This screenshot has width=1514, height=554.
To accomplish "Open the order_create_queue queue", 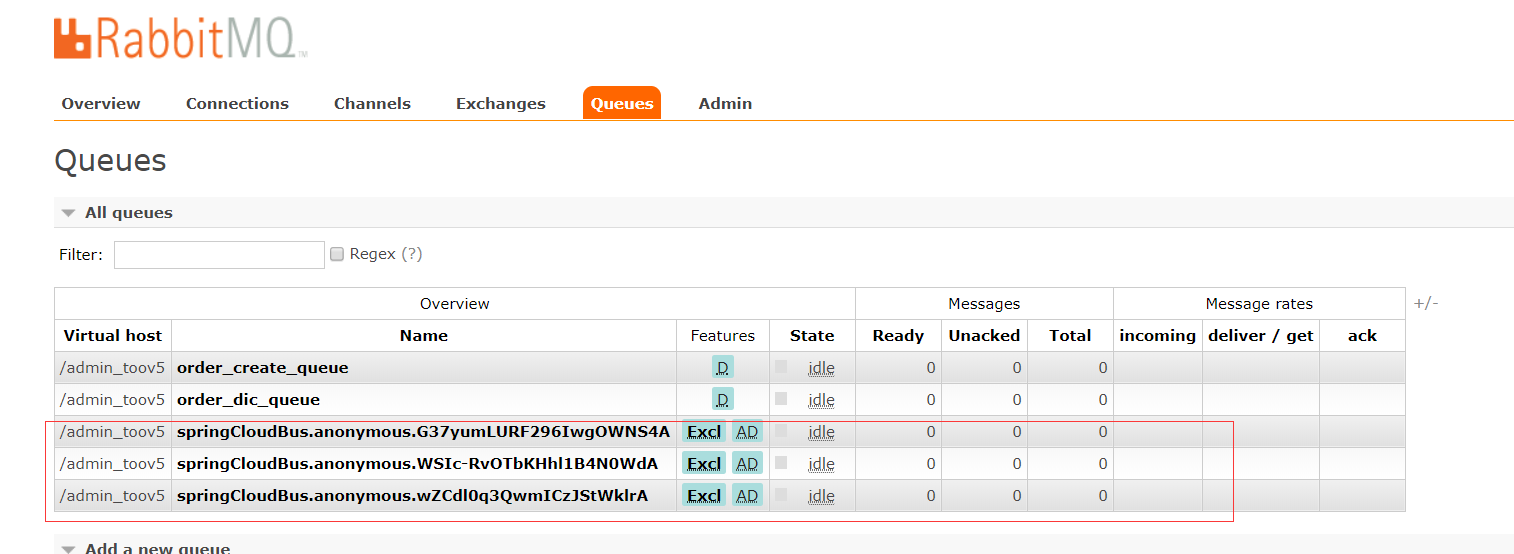I will pyautogui.click(x=263, y=368).
